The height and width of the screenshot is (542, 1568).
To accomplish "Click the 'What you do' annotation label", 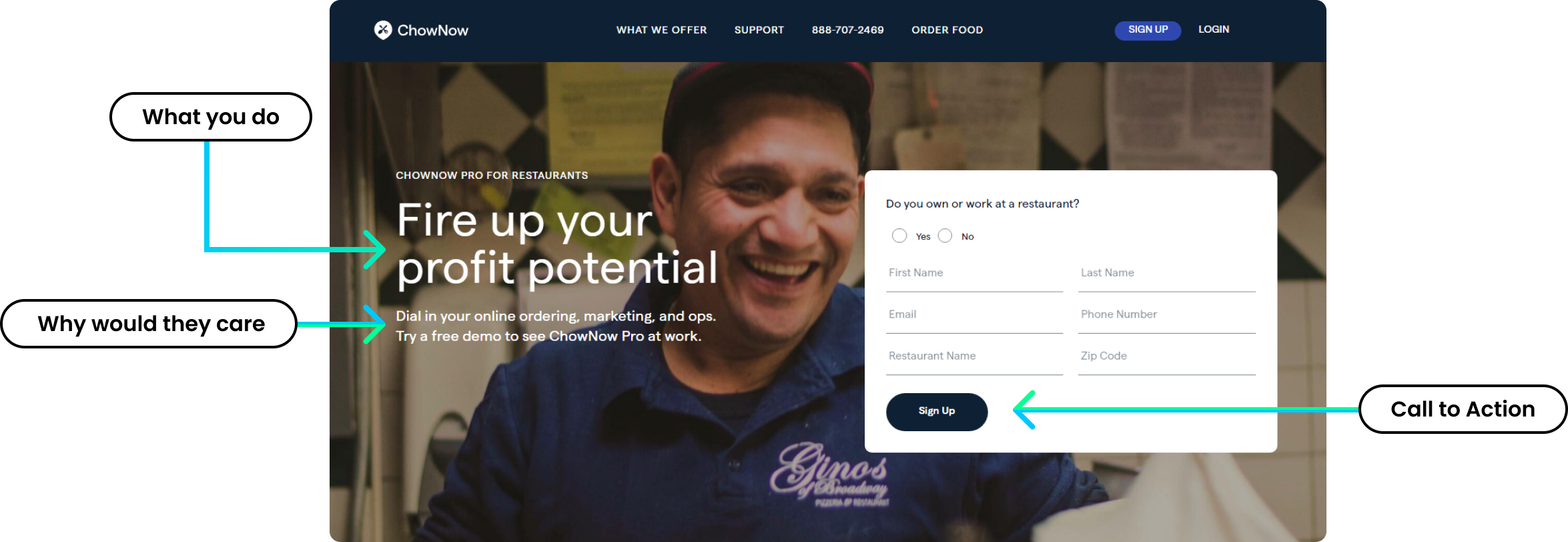I will 211,117.
